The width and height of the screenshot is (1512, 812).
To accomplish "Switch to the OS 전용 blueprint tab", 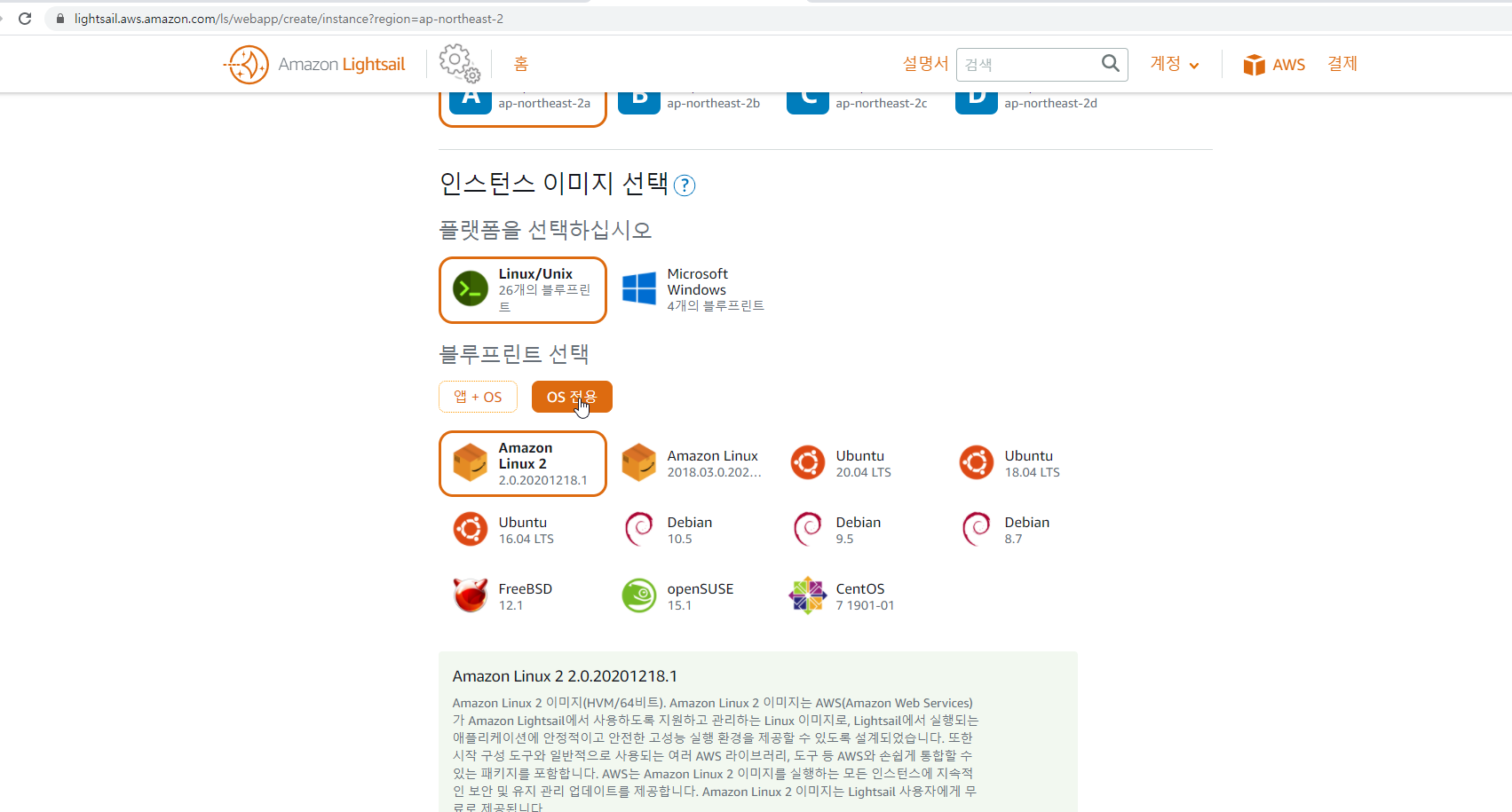I will coord(572,397).
